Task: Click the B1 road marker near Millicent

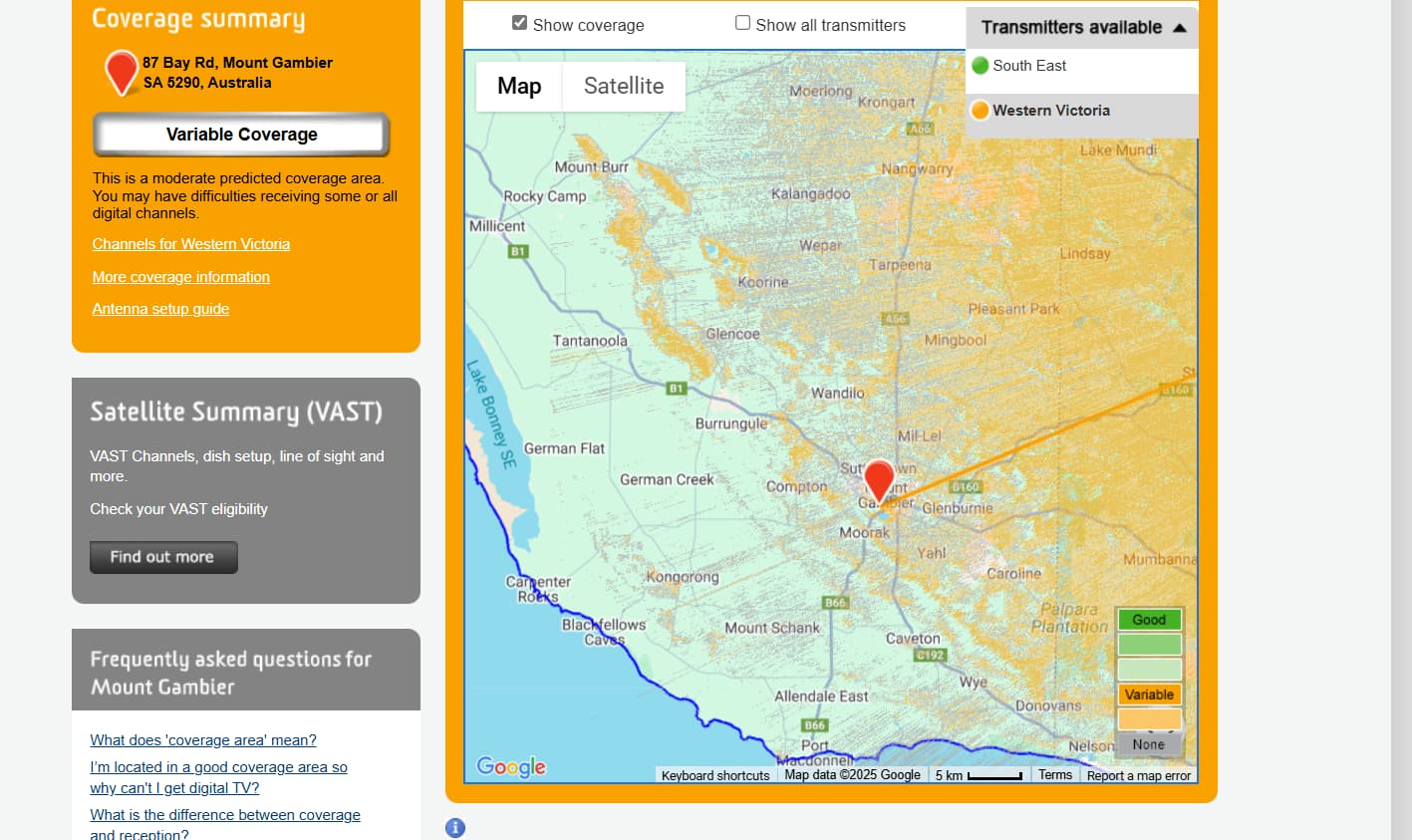Action: [x=517, y=251]
